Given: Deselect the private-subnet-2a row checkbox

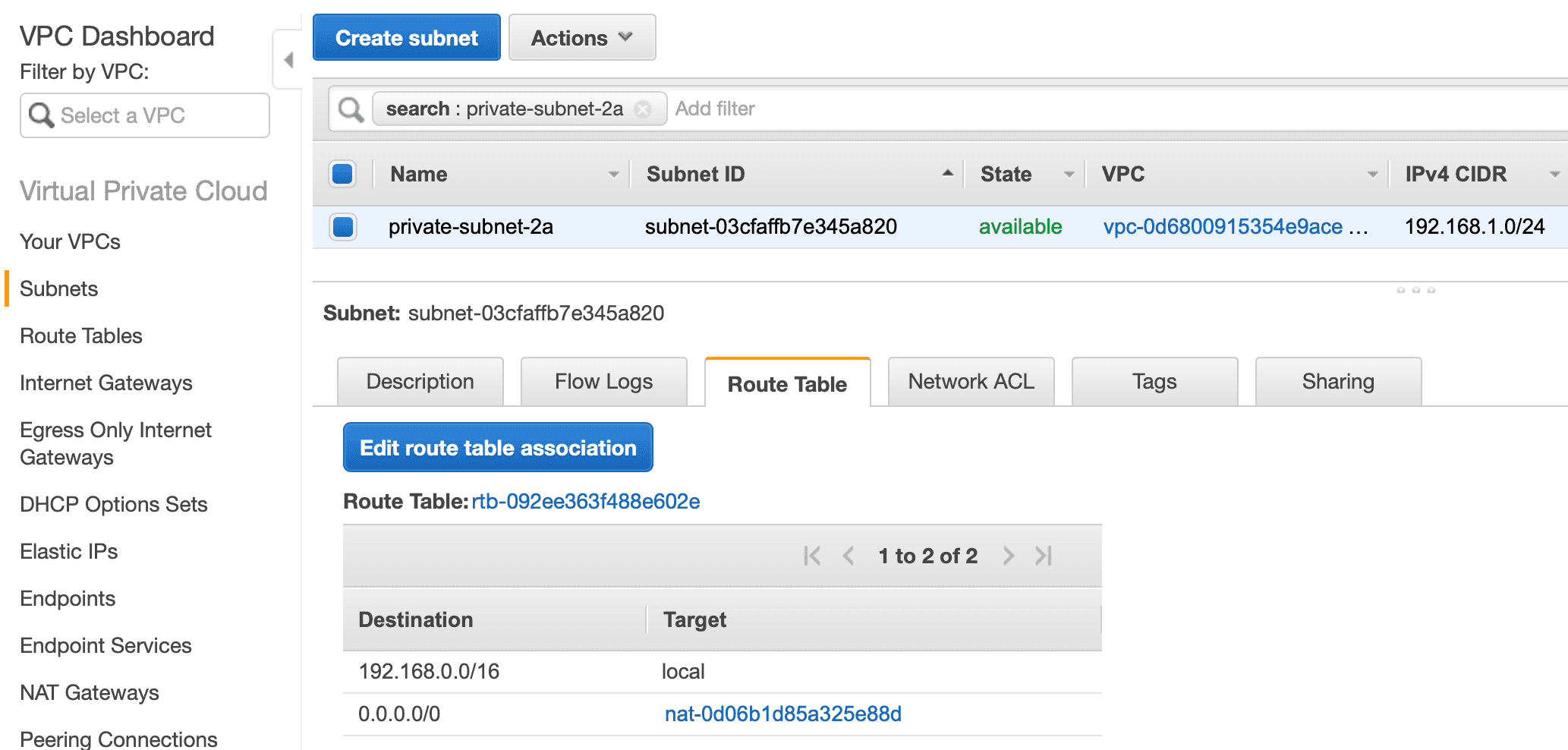Looking at the screenshot, I should [343, 226].
